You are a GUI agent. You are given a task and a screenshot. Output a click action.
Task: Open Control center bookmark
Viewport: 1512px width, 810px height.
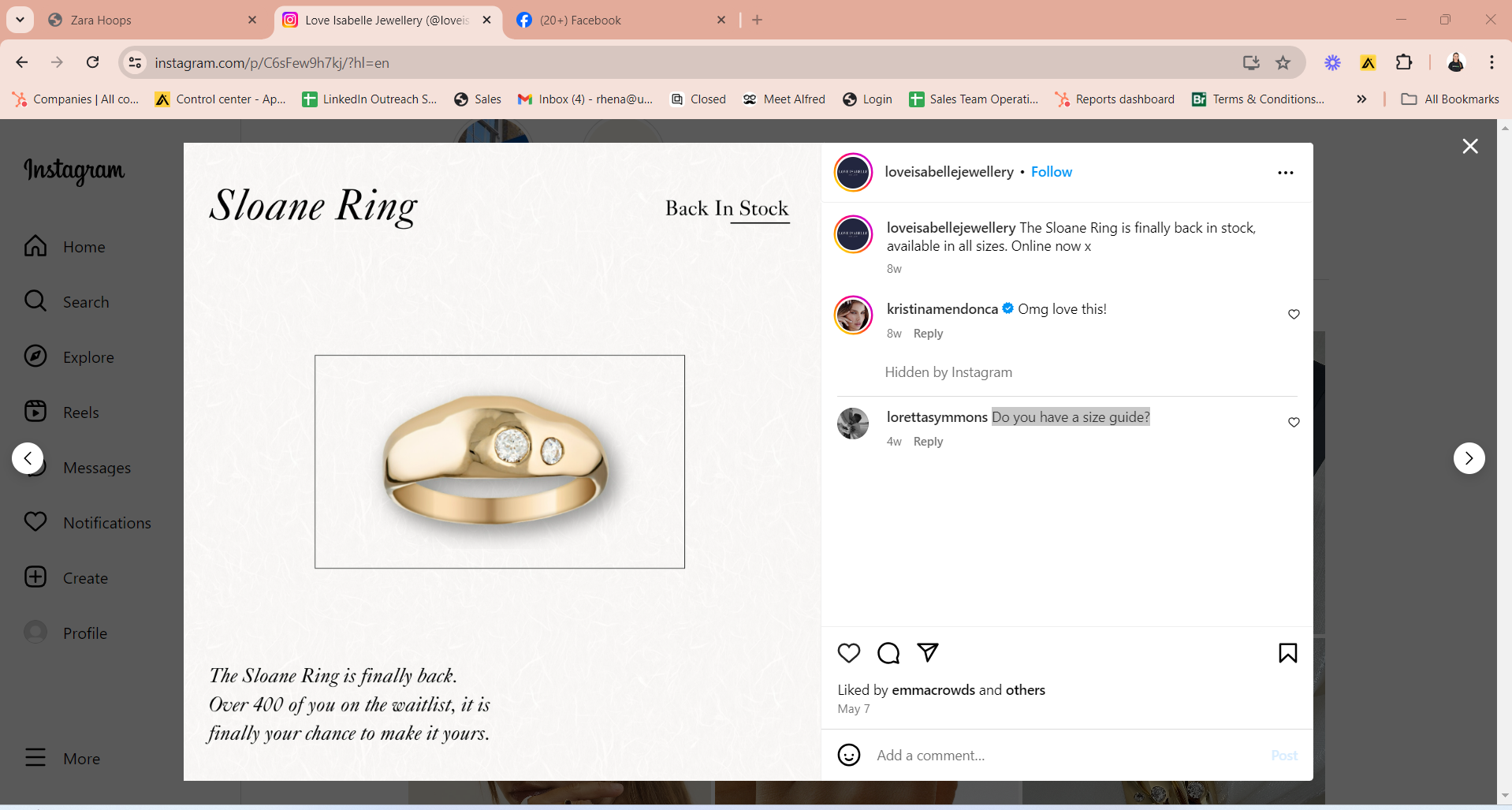pos(221,99)
